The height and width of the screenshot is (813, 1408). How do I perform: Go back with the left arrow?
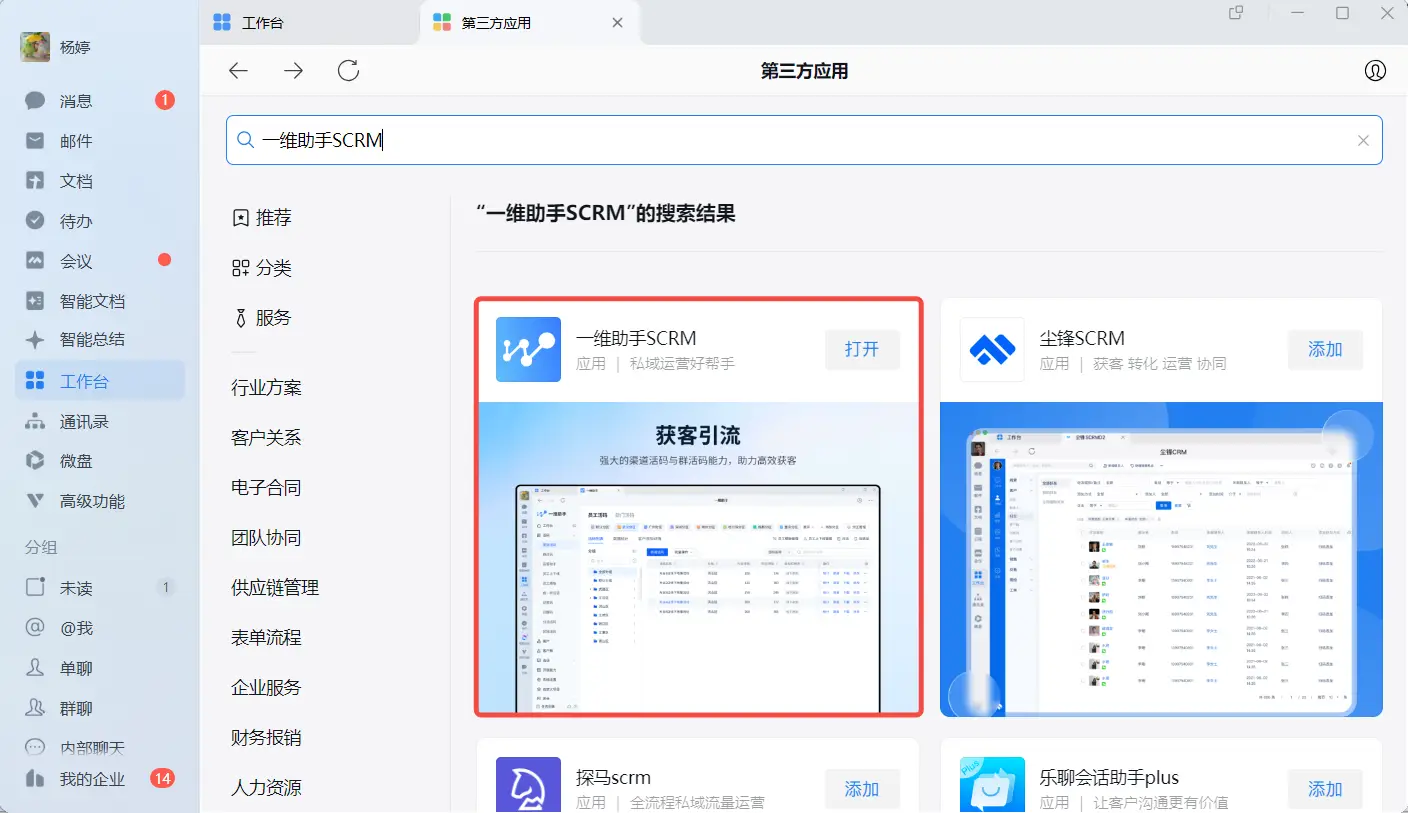click(238, 71)
